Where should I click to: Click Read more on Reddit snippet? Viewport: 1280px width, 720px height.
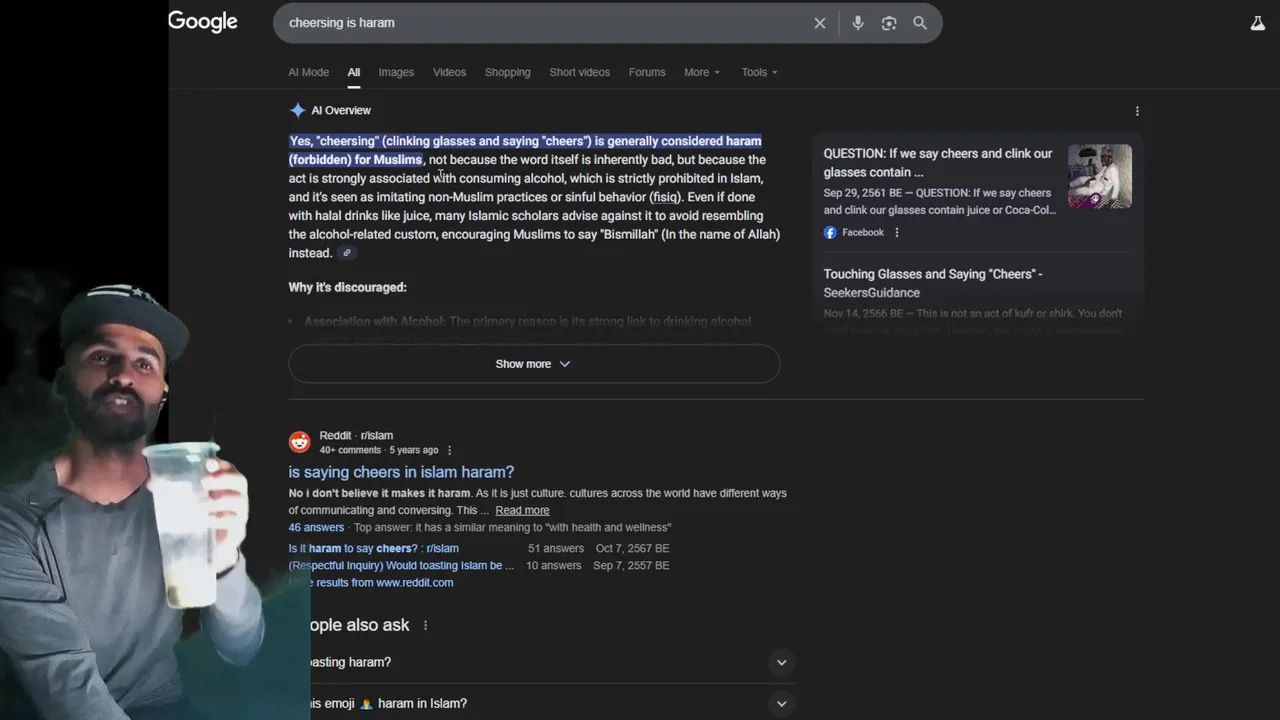pyautogui.click(x=522, y=510)
